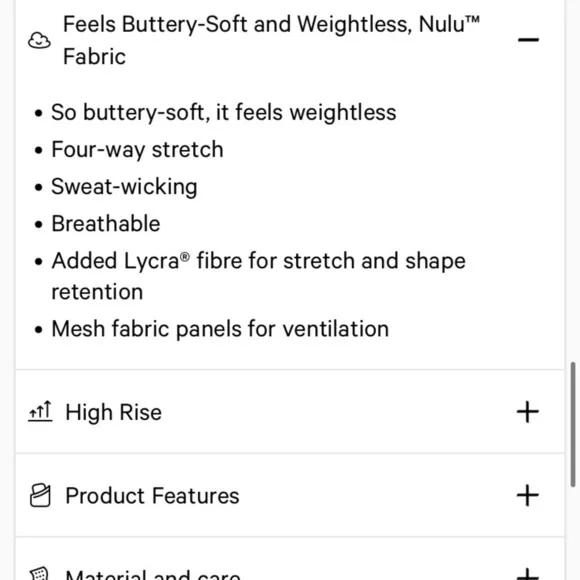Click the cloud icon beside Nulu Fabric

[39, 40]
